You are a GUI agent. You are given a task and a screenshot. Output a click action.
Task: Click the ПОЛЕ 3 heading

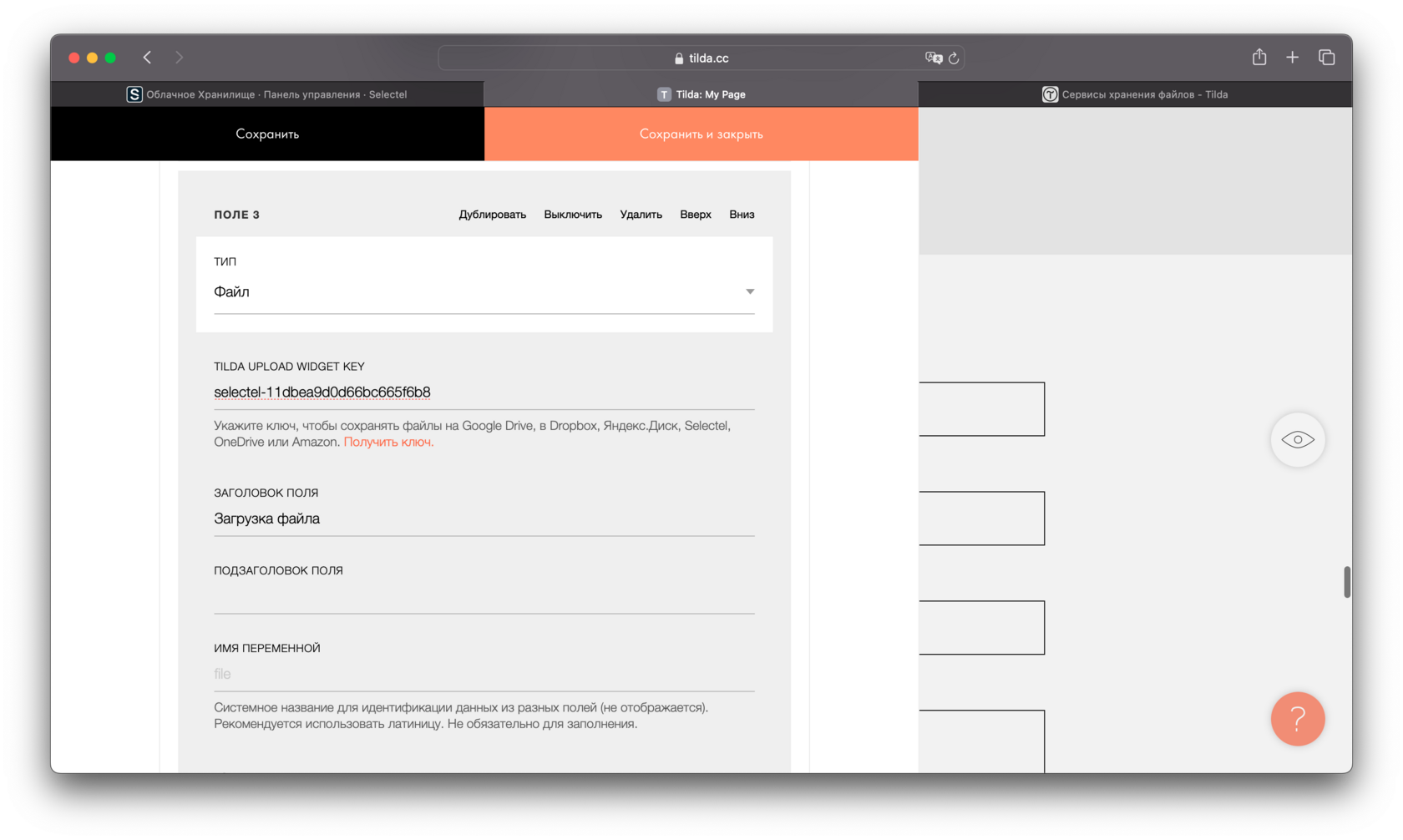tap(237, 215)
